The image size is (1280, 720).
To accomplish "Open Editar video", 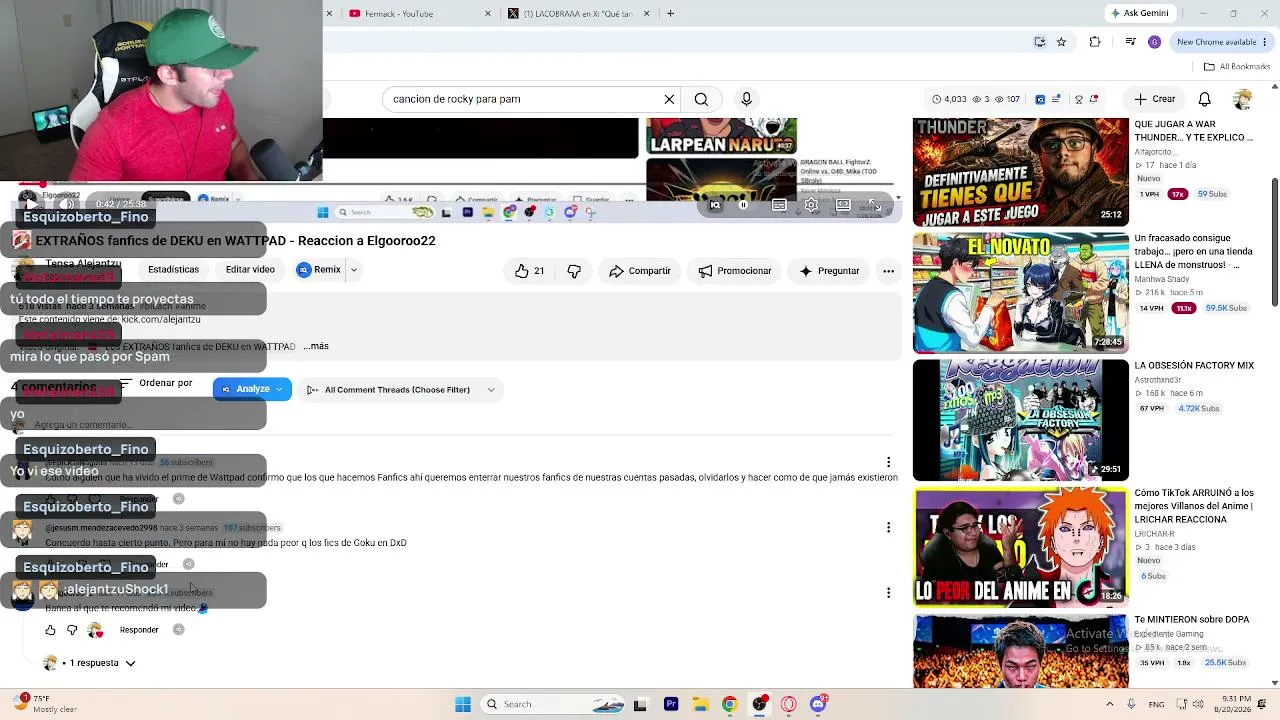I will pos(250,269).
